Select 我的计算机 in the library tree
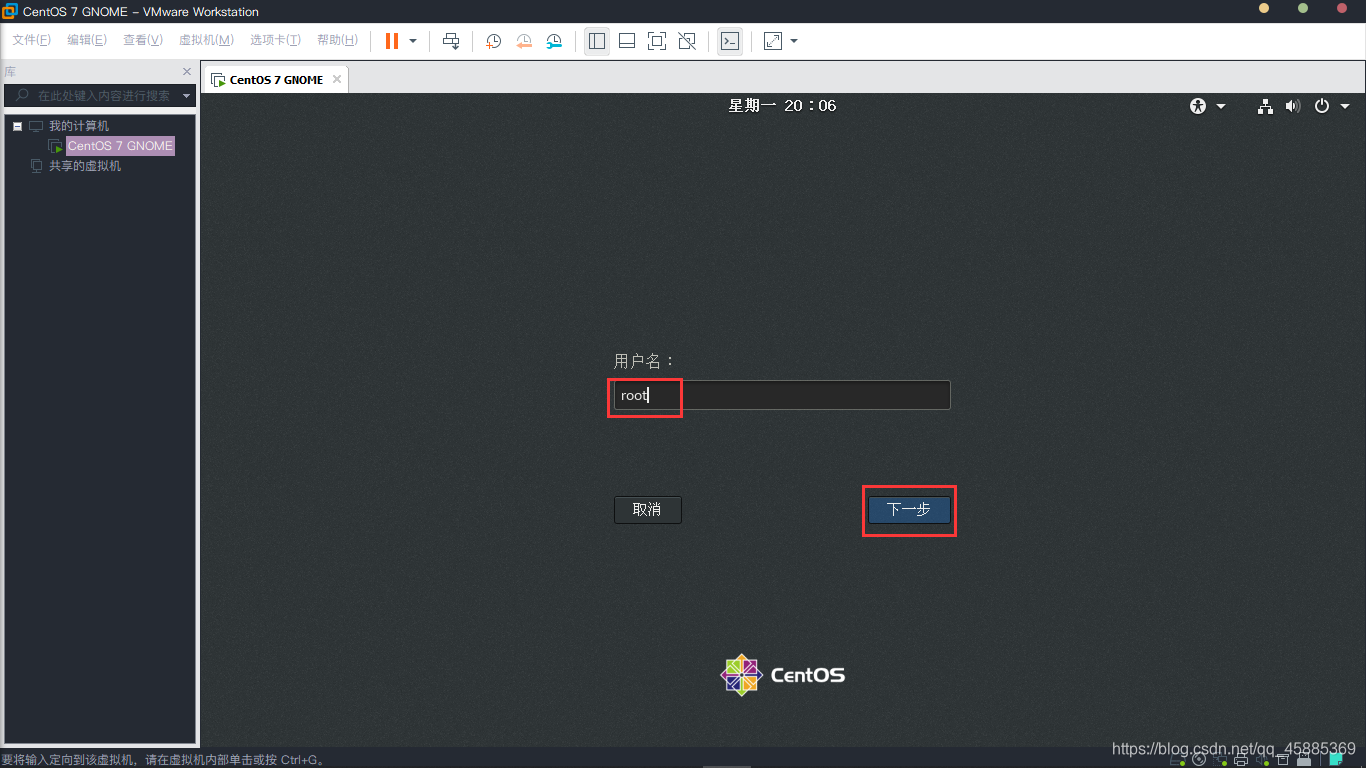The height and width of the screenshot is (768, 1366). (x=79, y=126)
